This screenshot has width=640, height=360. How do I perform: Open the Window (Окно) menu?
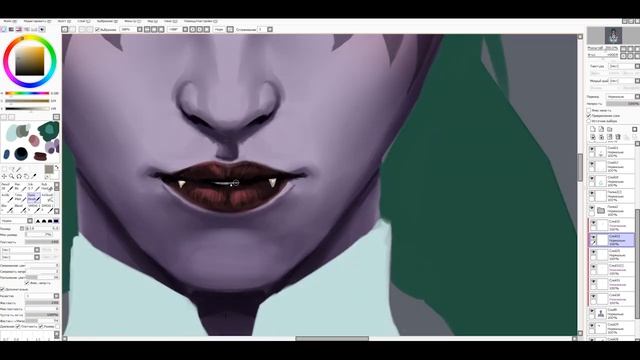point(171,21)
